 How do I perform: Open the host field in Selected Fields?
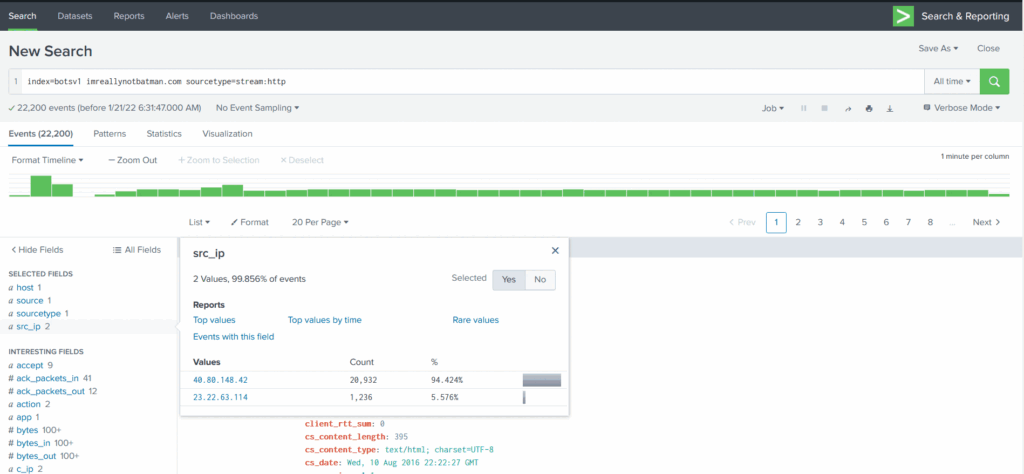click(25, 287)
